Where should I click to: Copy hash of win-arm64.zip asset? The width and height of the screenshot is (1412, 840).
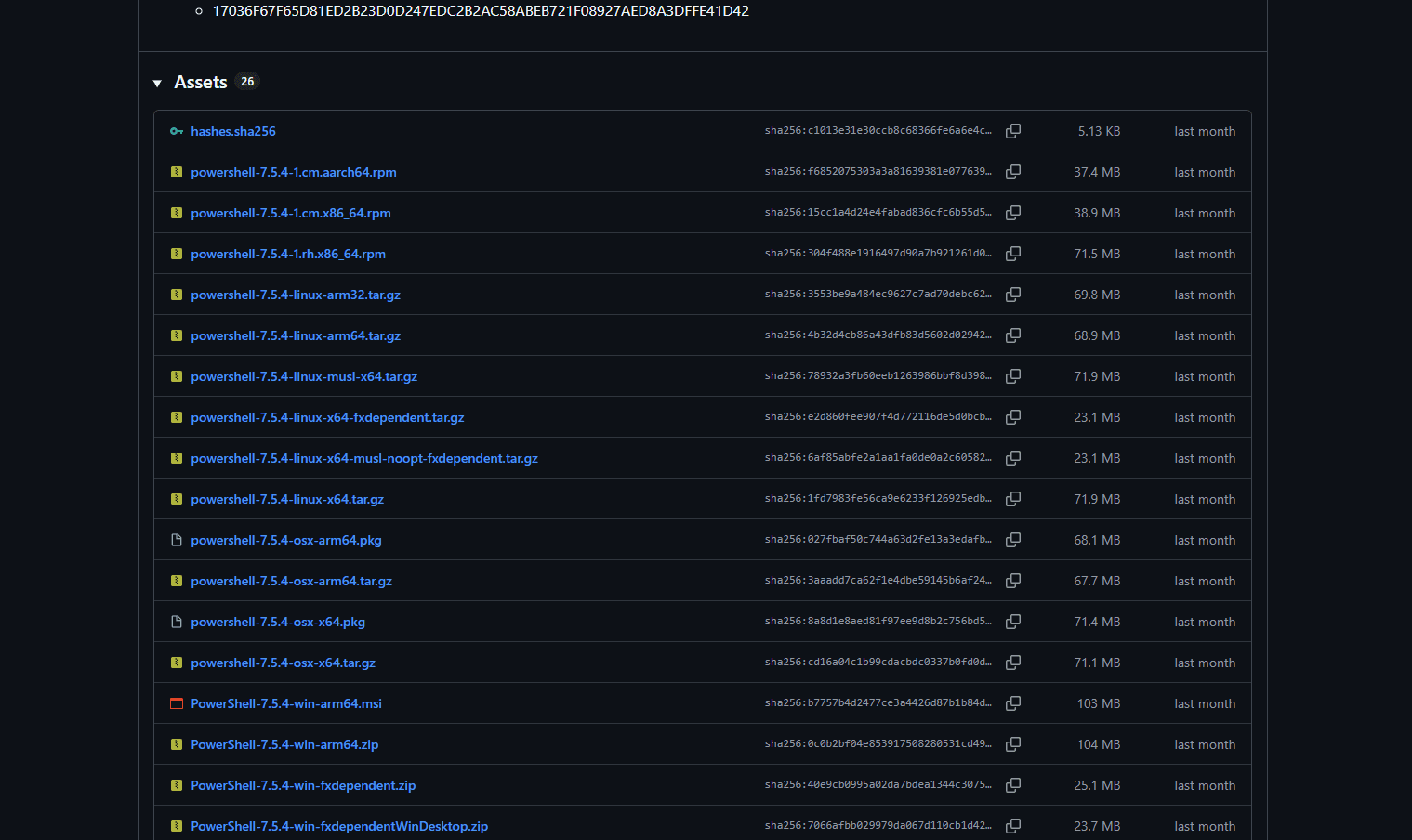click(1013, 744)
